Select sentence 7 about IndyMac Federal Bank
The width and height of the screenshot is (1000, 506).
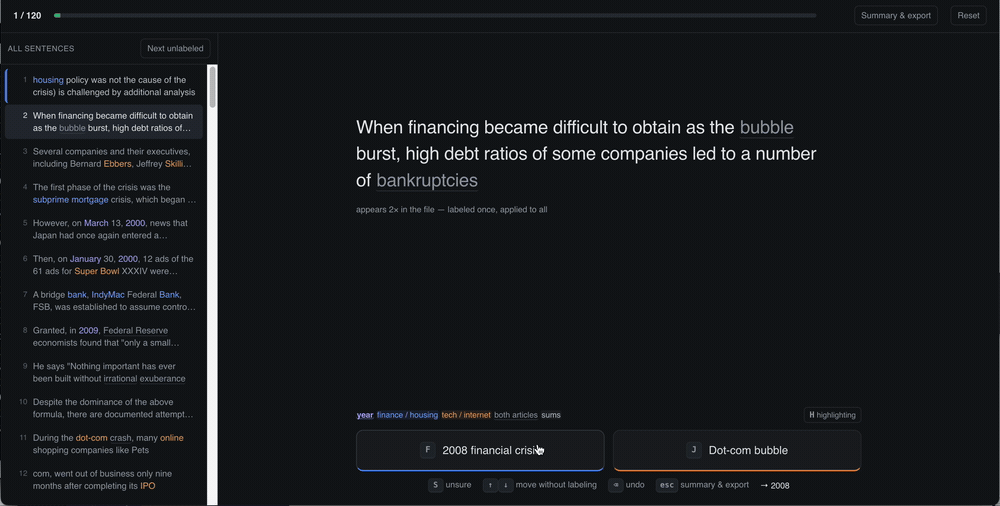104,301
